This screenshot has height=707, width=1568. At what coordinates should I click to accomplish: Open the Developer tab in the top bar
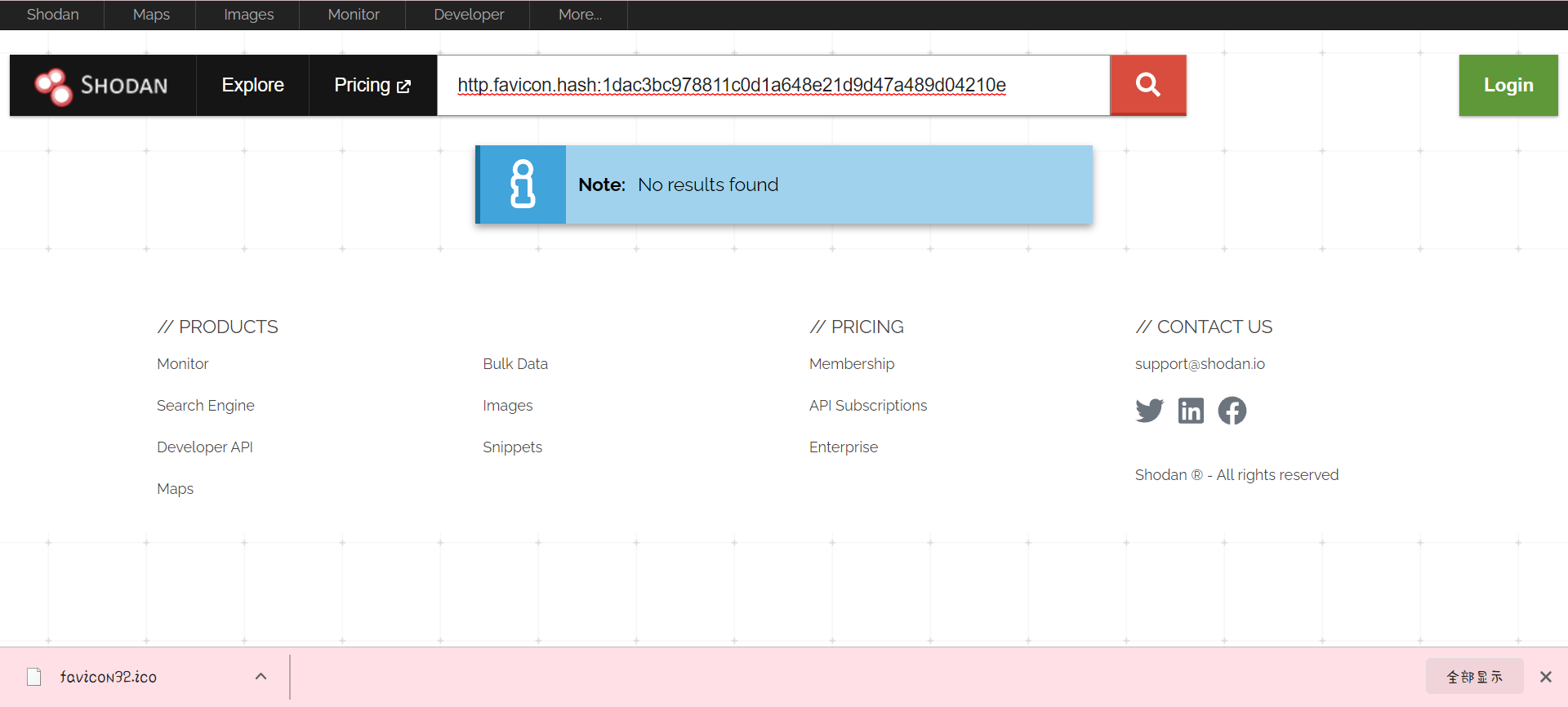pyautogui.click(x=469, y=15)
